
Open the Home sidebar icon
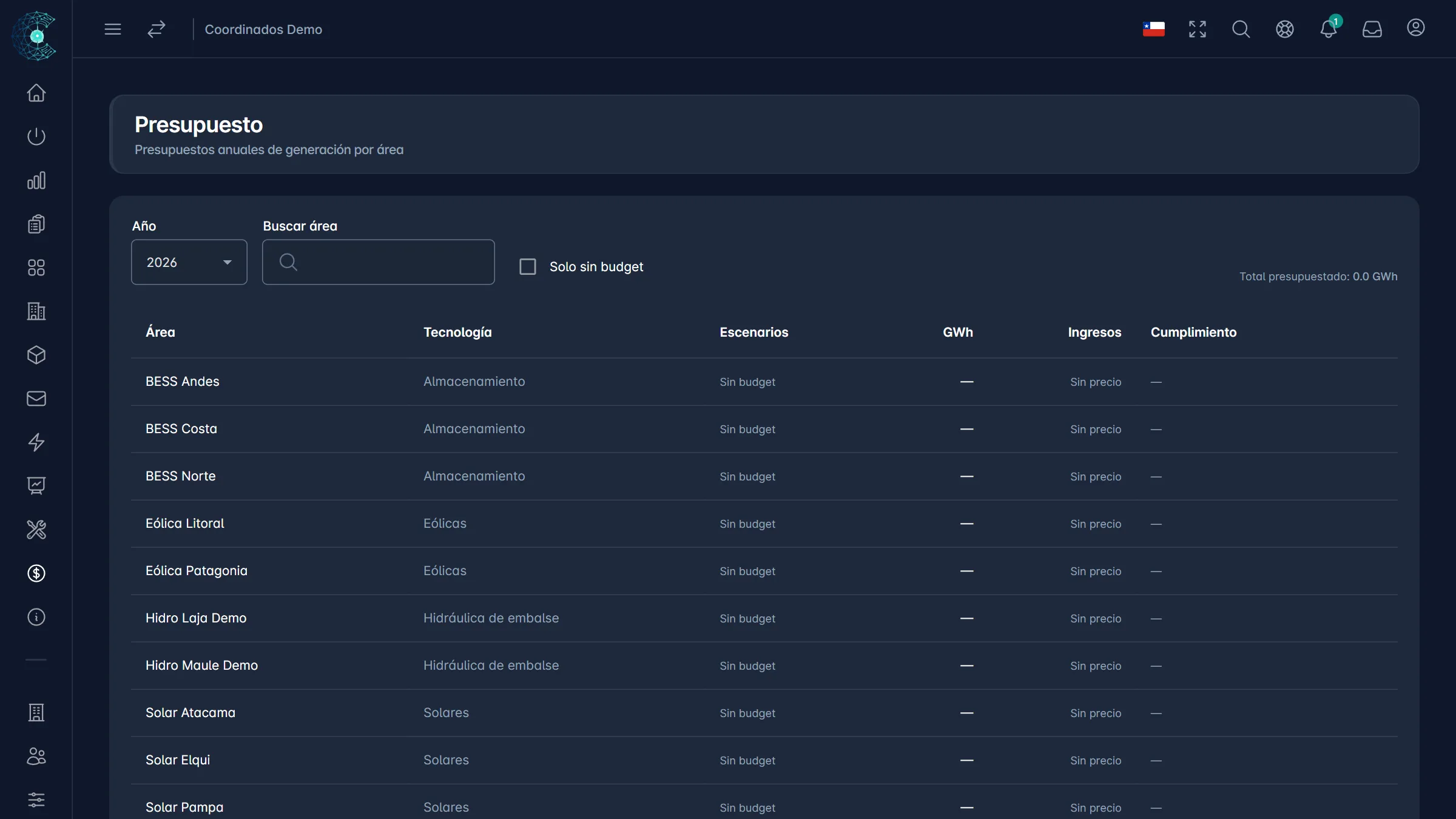coord(36,93)
